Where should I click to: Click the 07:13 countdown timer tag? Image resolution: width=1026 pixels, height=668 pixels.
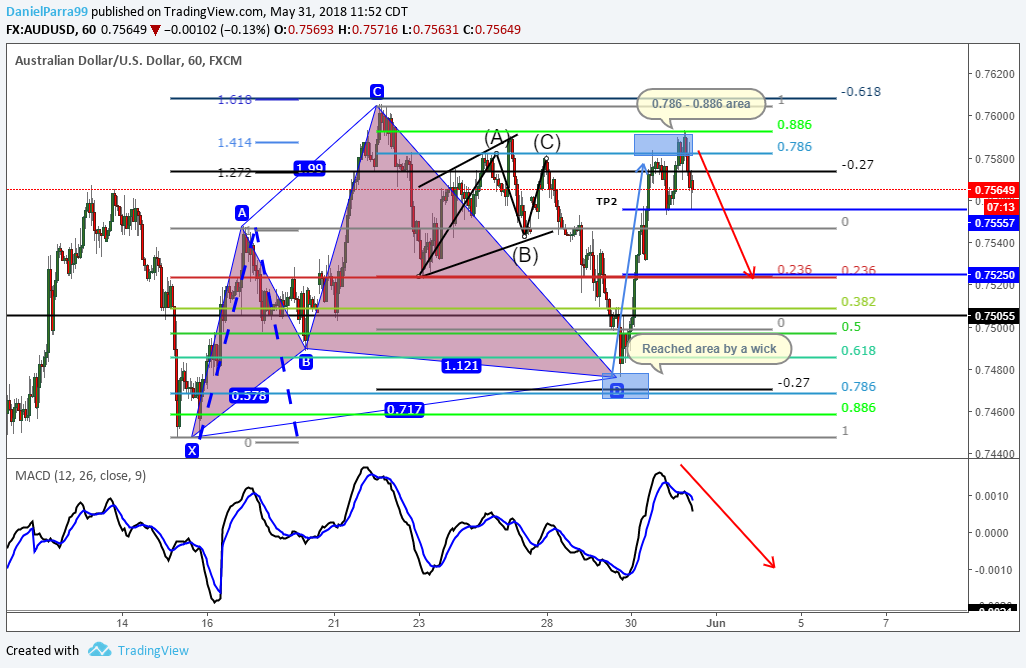[1000, 207]
